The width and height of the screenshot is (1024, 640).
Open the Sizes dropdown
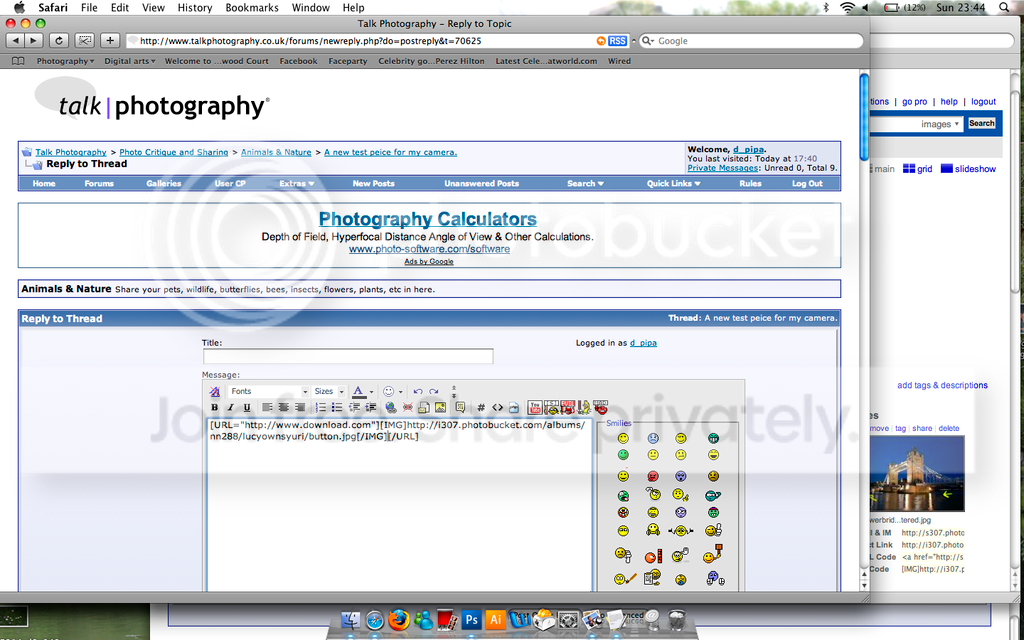[328, 391]
